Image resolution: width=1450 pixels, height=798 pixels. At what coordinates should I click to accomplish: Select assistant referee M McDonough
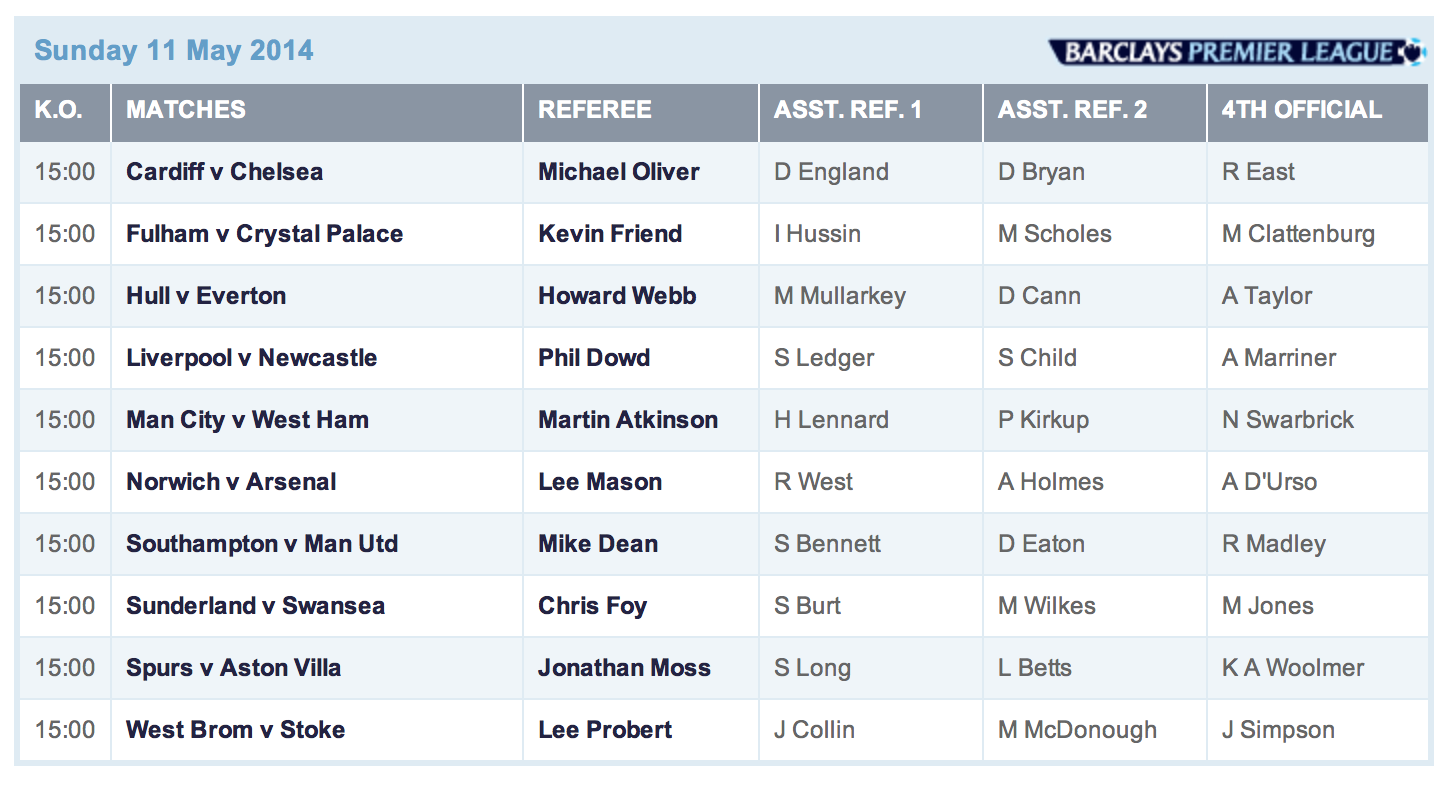click(1077, 730)
